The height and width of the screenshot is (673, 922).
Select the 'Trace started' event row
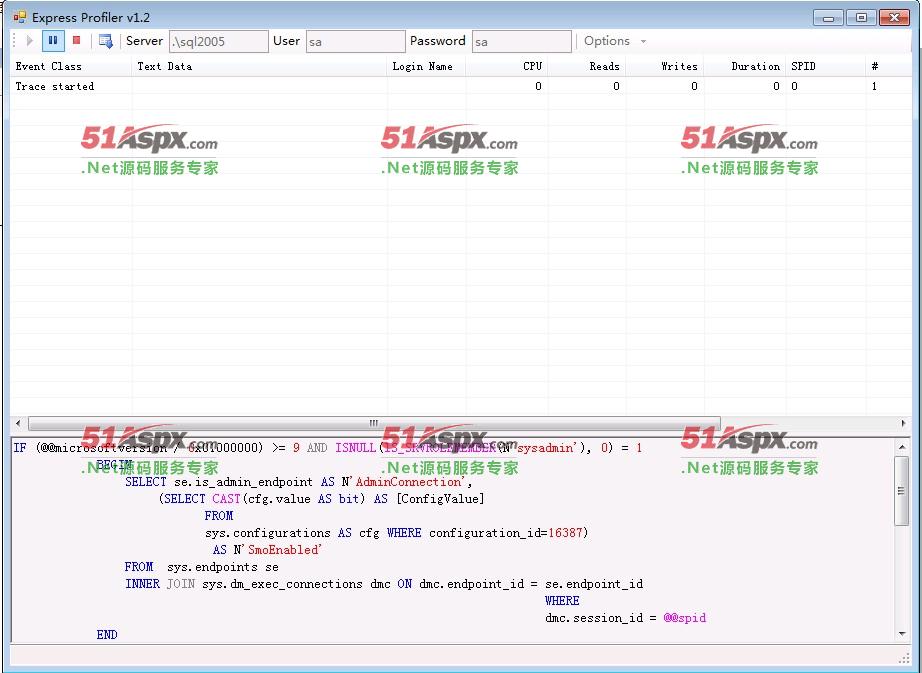[x=460, y=86]
